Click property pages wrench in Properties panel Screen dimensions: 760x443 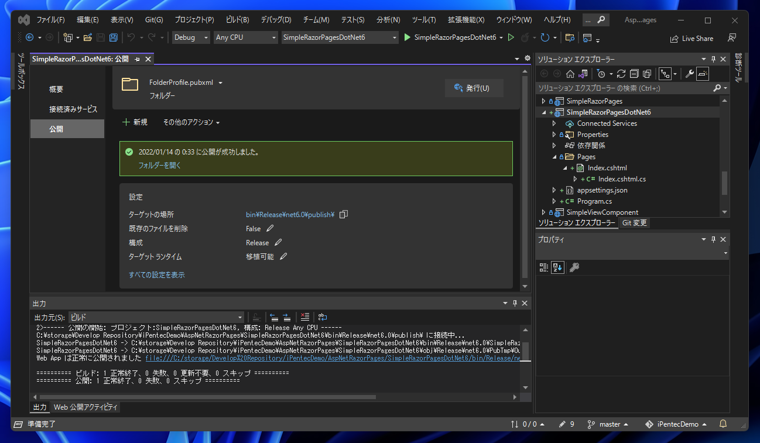(574, 267)
